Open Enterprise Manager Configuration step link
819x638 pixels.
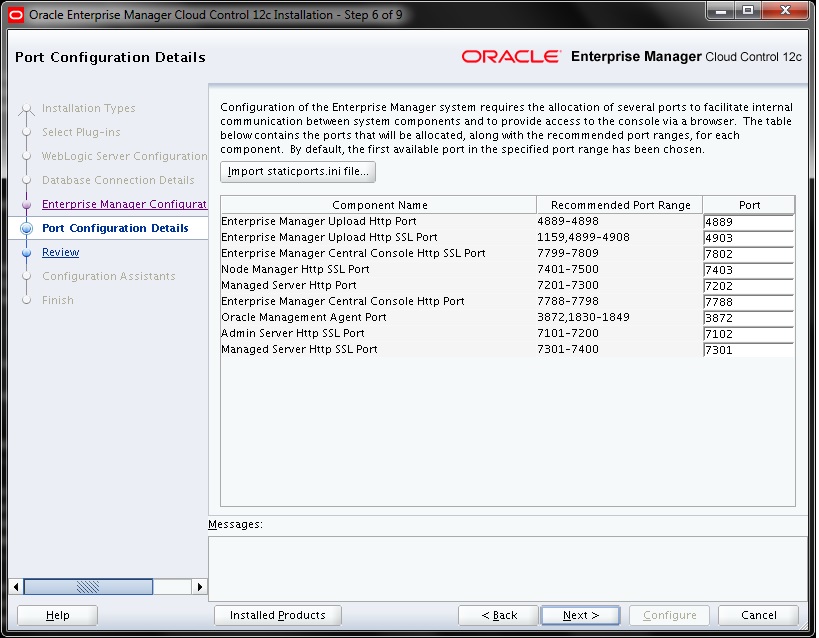(124, 204)
